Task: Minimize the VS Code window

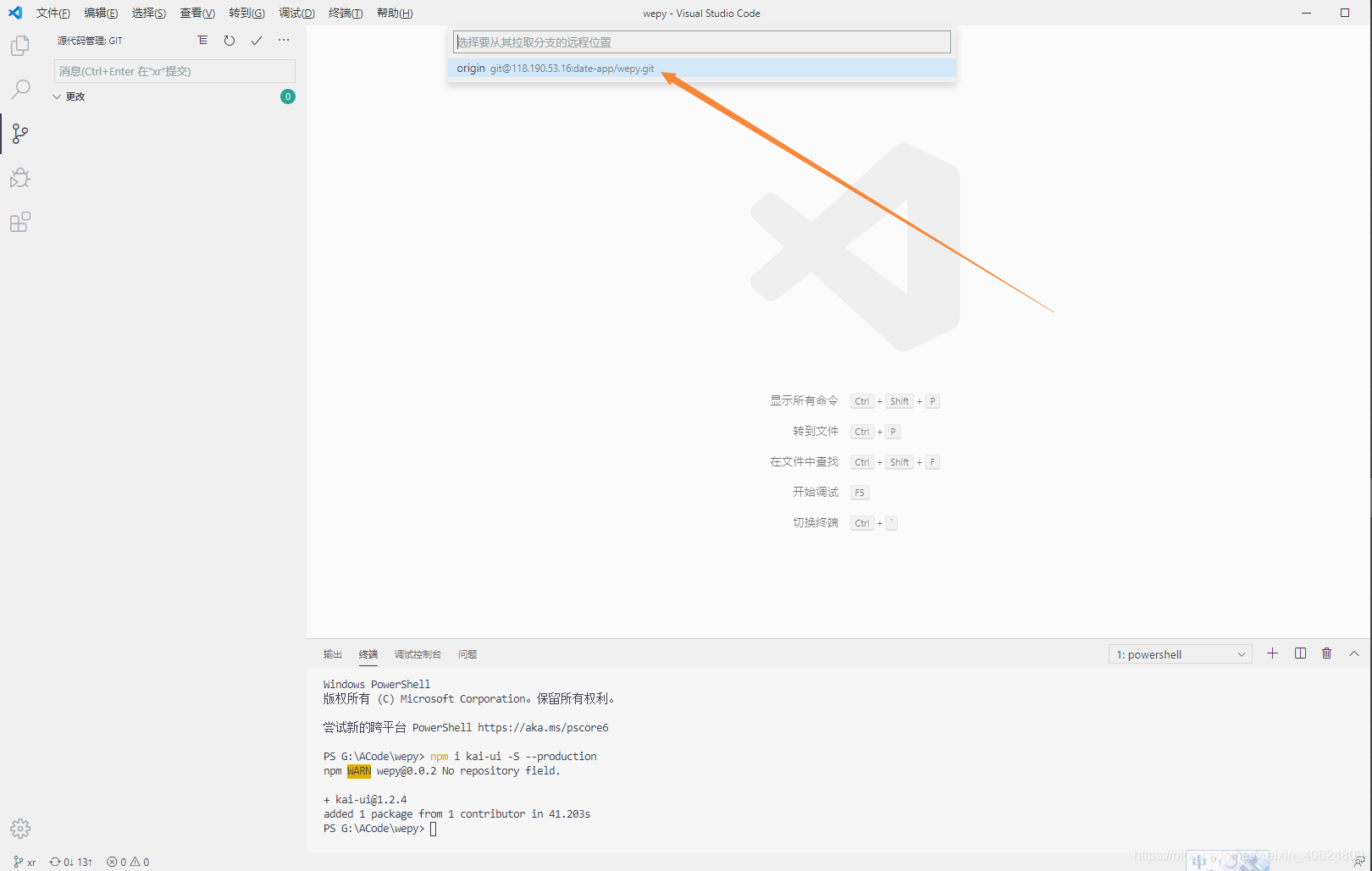Action: (1307, 13)
